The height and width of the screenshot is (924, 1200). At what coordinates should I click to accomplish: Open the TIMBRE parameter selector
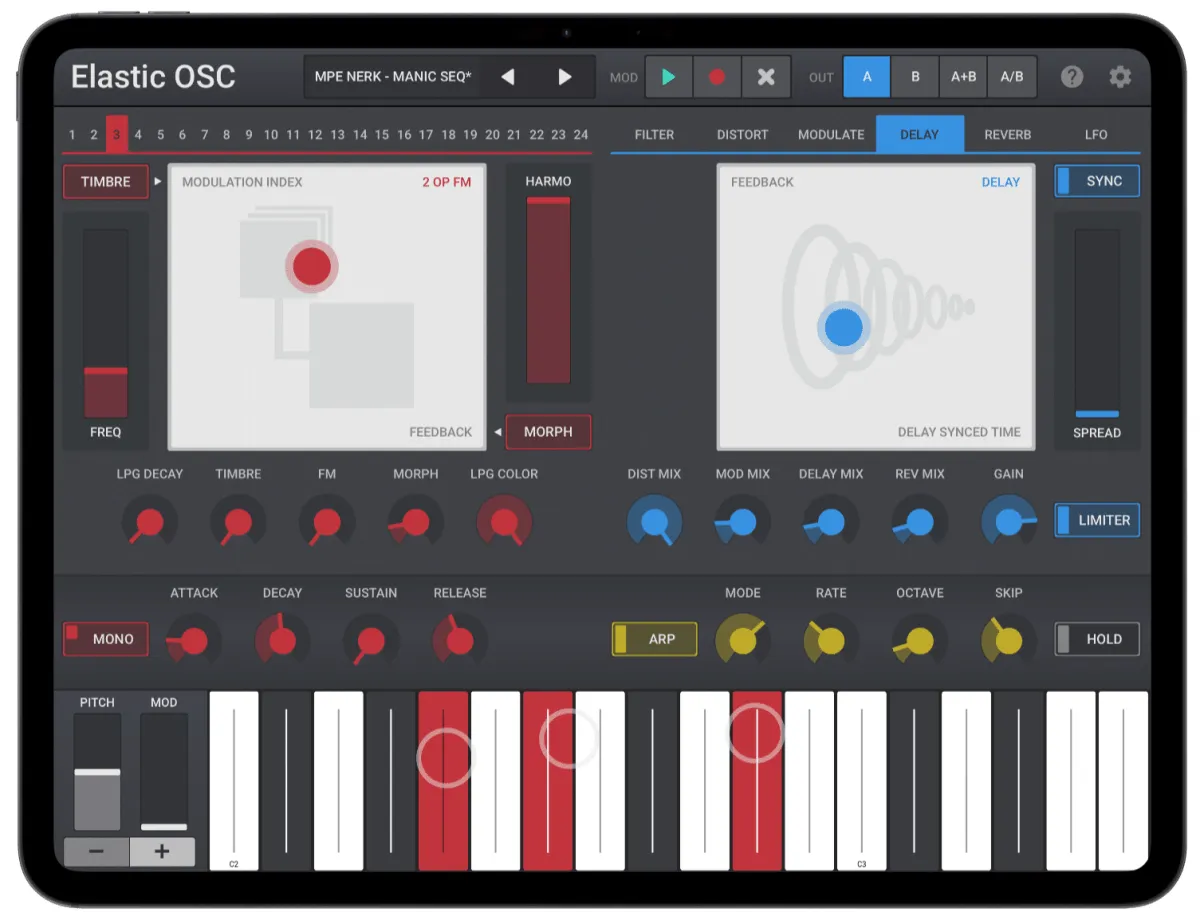click(105, 182)
